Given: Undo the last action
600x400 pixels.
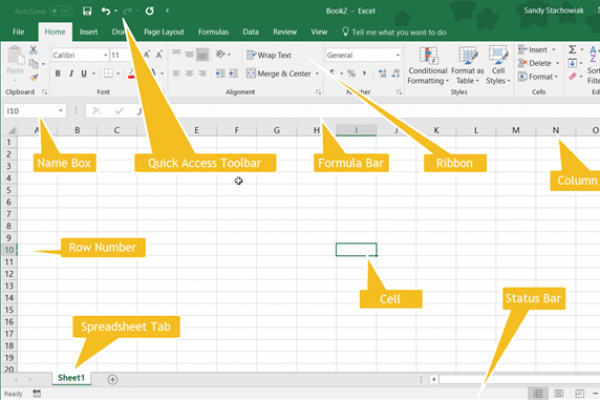Looking at the screenshot, I should coord(105,10).
